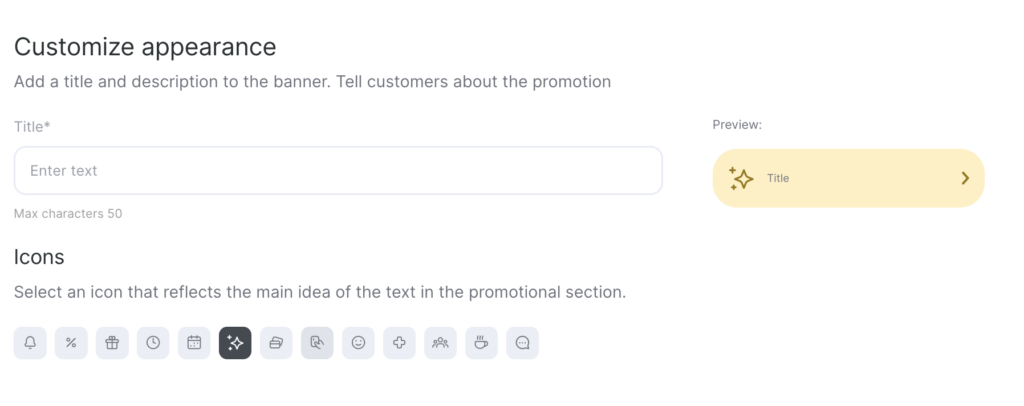Click the Customize appearance heading

coord(145,46)
